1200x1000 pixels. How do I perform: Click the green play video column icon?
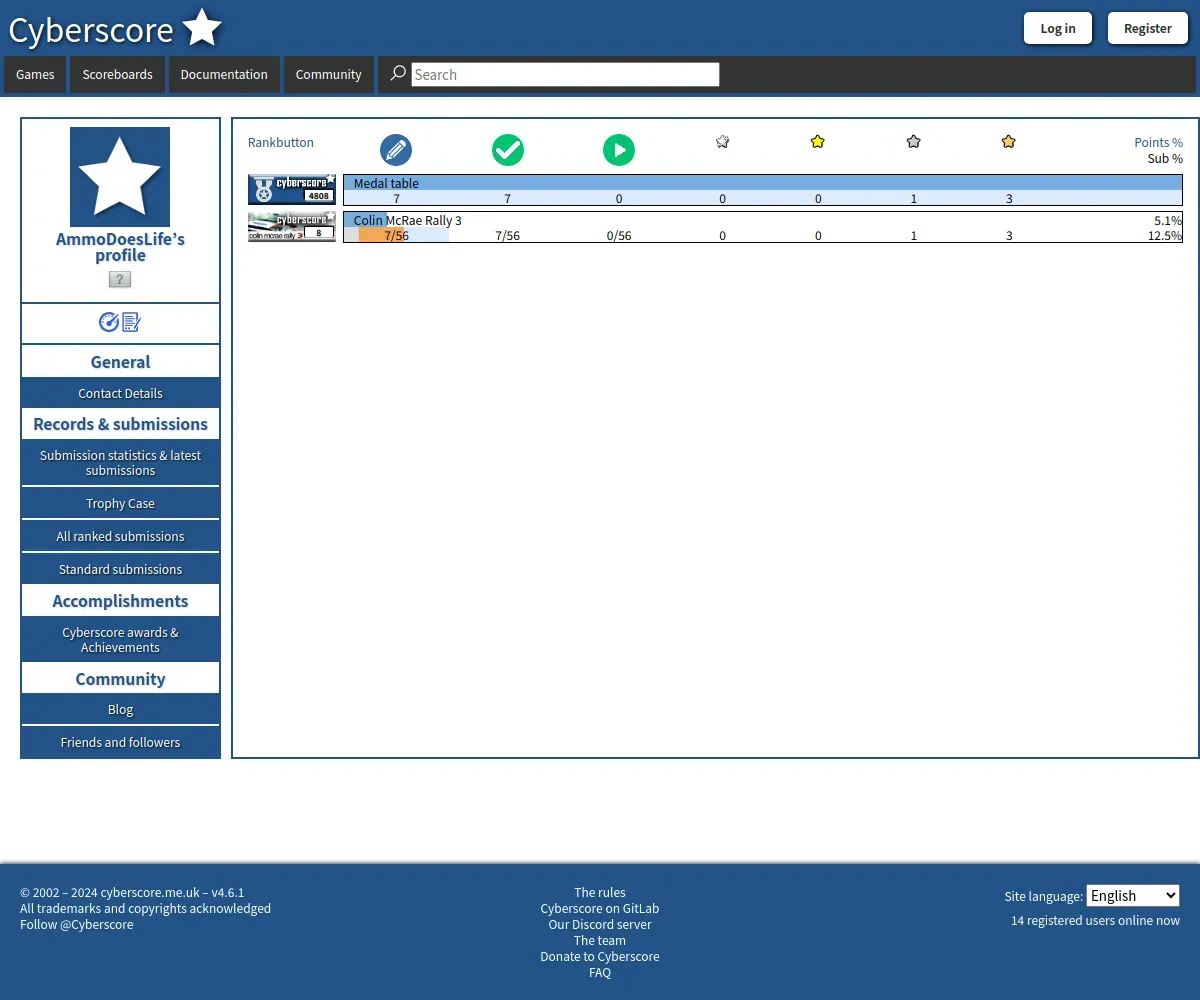[x=619, y=150]
